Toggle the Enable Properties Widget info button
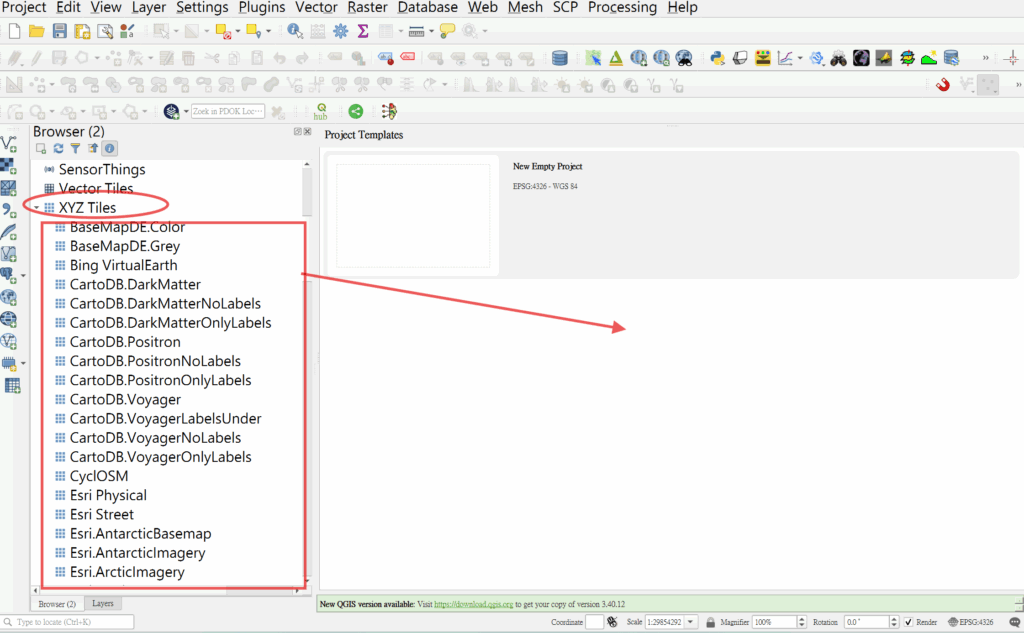The height and width of the screenshot is (633, 1024). 110,148
